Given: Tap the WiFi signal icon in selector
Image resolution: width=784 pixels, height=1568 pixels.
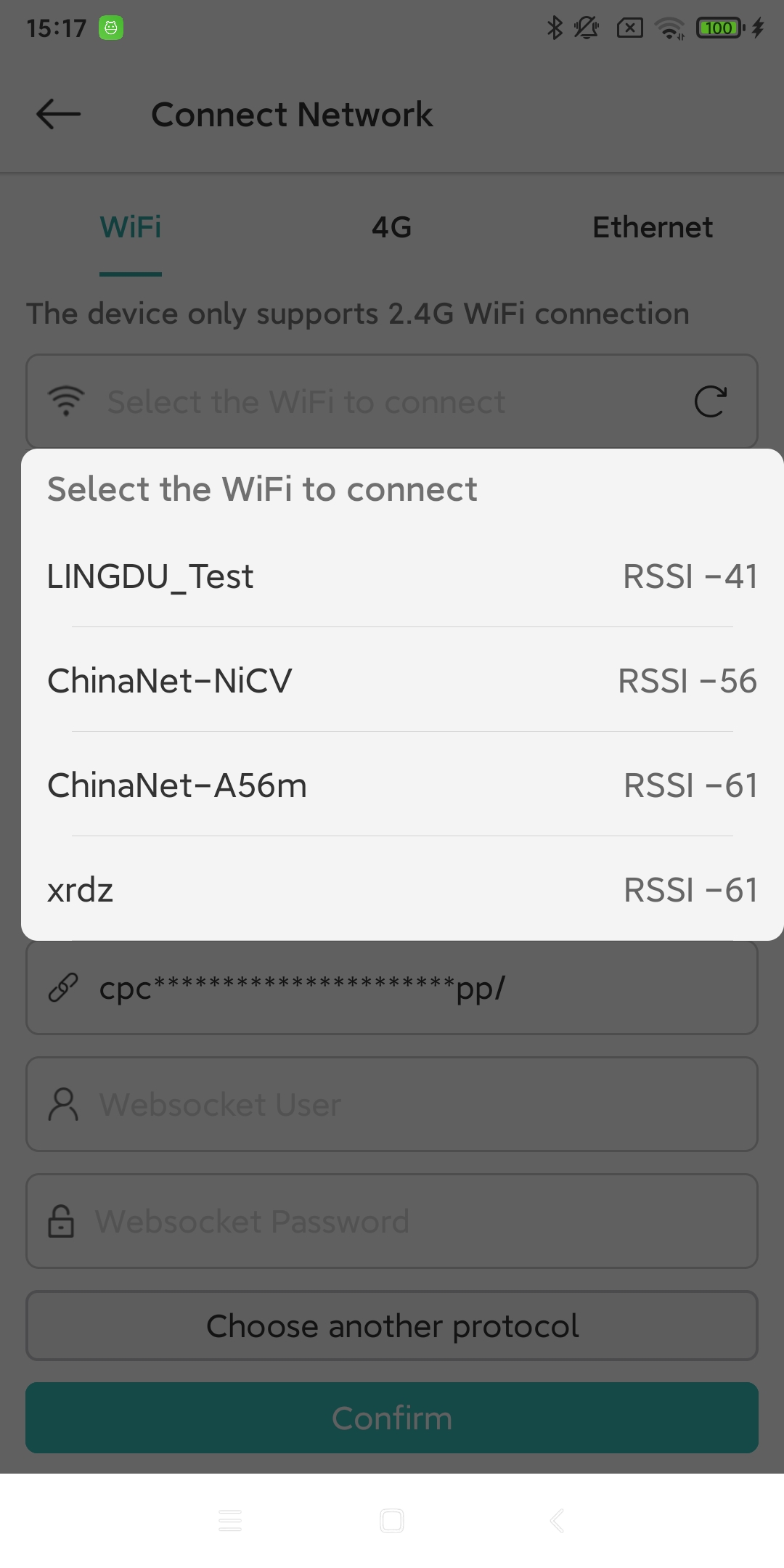Looking at the screenshot, I should (66, 401).
